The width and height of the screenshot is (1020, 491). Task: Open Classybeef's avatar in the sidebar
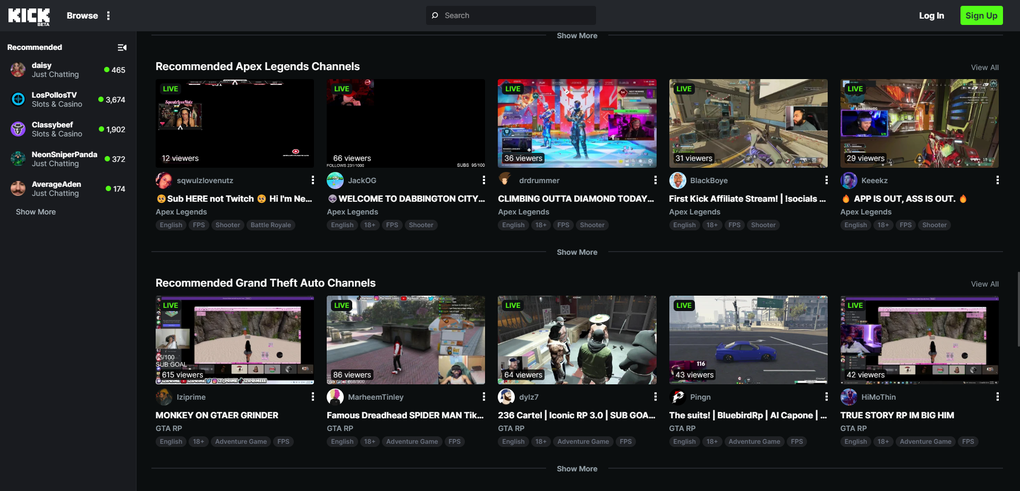(18, 129)
